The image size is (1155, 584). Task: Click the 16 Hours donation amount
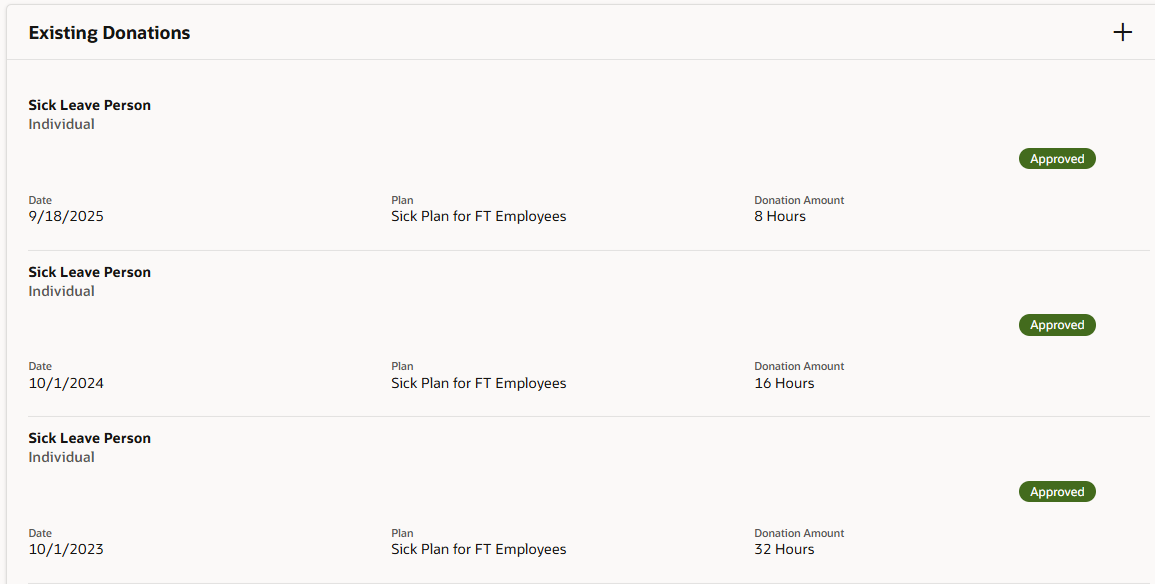[x=784, y=383]
